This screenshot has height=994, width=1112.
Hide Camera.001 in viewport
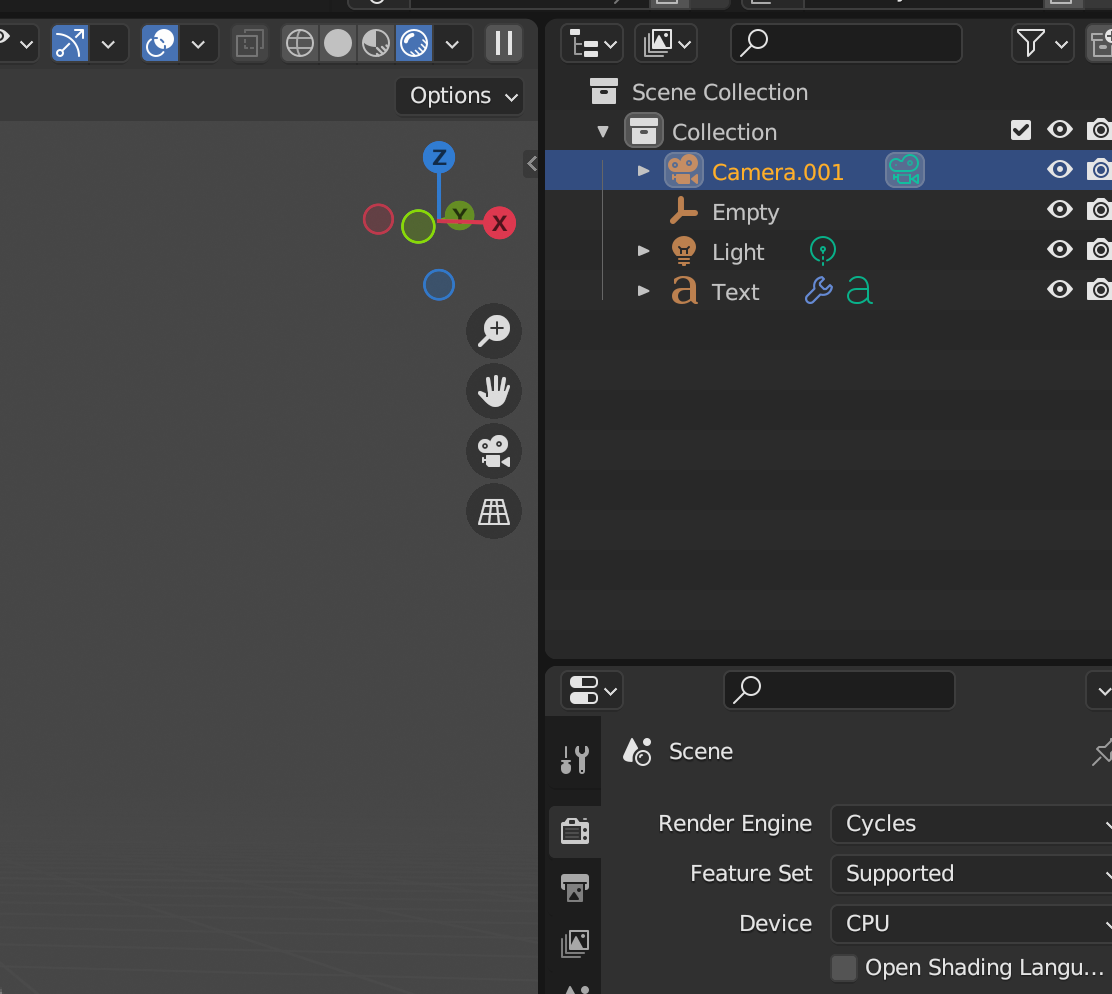(1060, 169)
